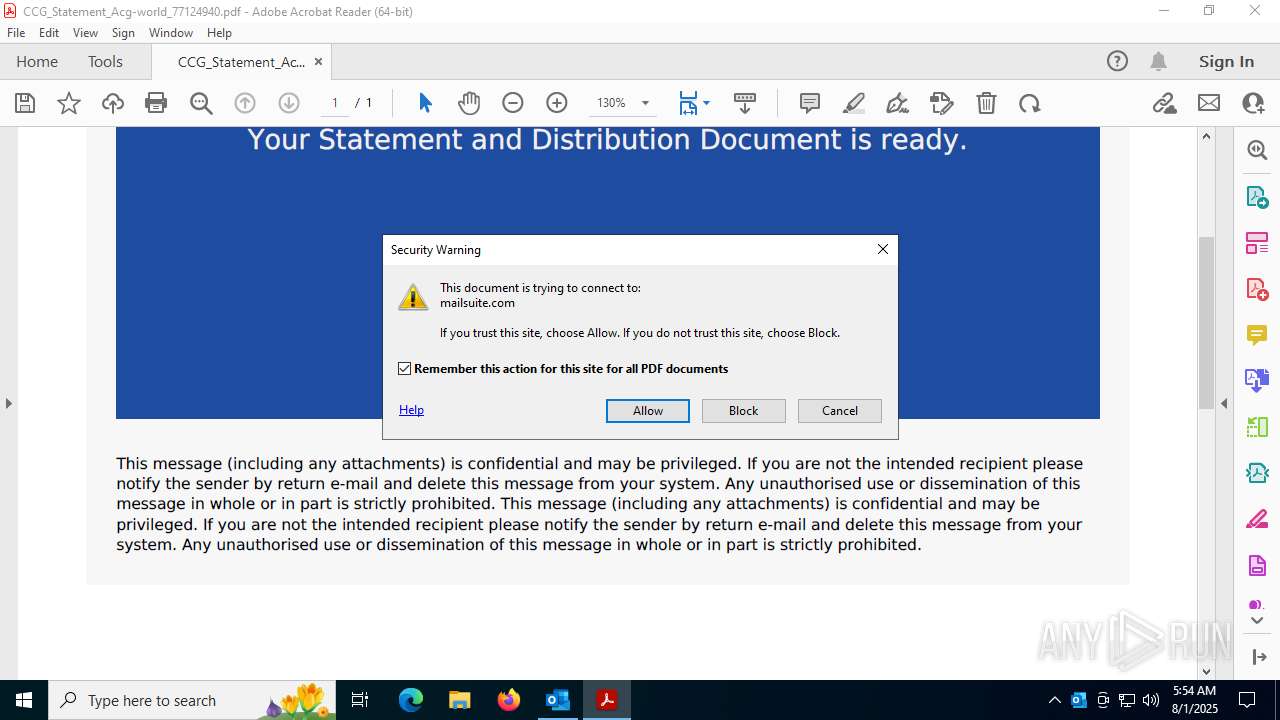The width and height of the screenshot is (1280, 720).
Task: Open the Help menu
Action: [x=219, y=33]
